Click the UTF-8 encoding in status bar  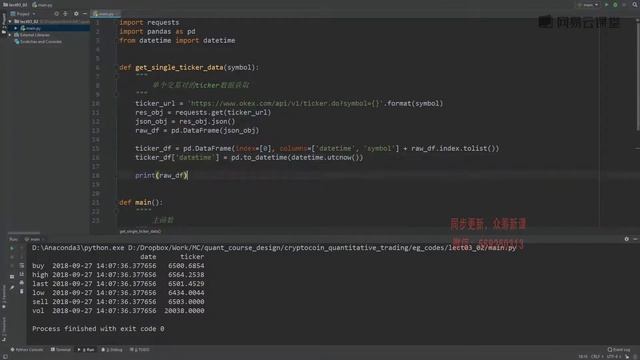click(613, 357)
